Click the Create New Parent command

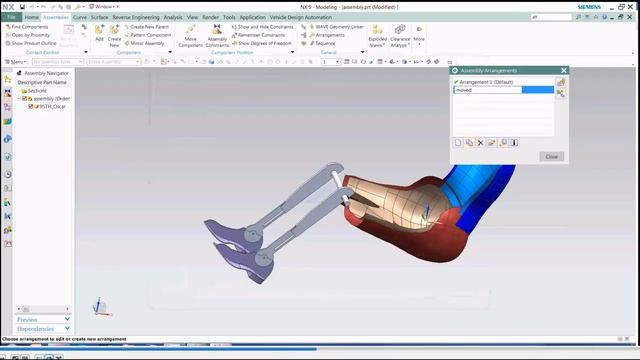tap(147, 27)
